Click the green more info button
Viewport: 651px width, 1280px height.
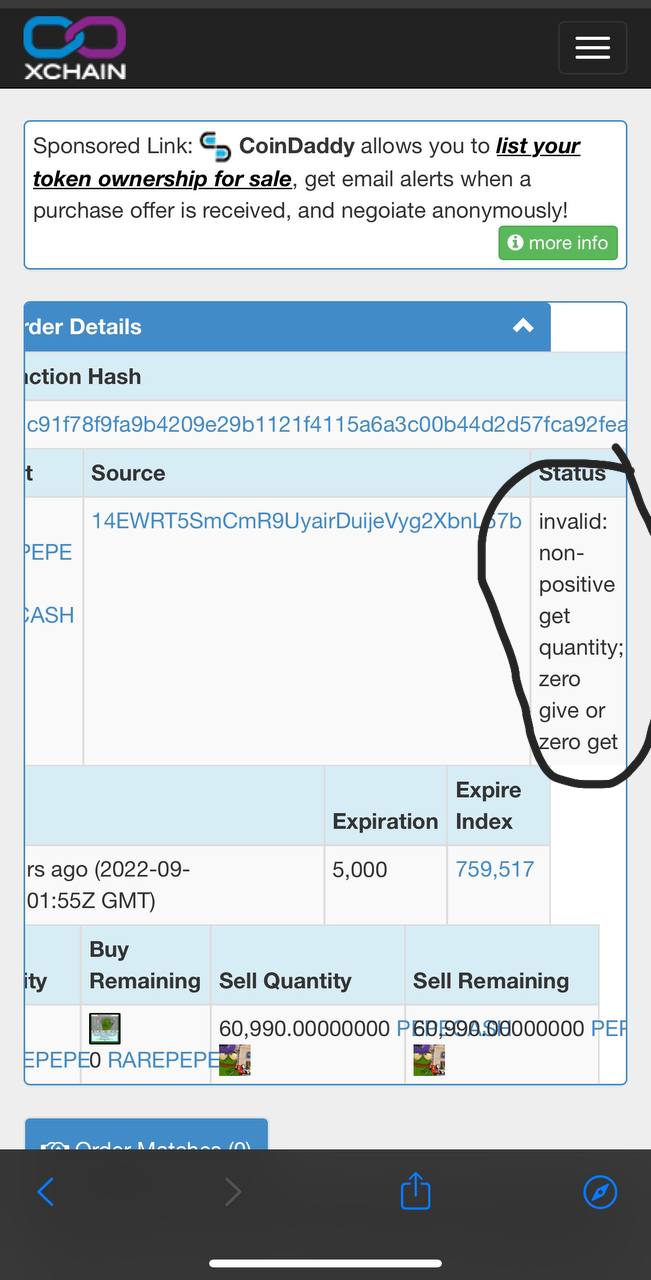(558, 243)
